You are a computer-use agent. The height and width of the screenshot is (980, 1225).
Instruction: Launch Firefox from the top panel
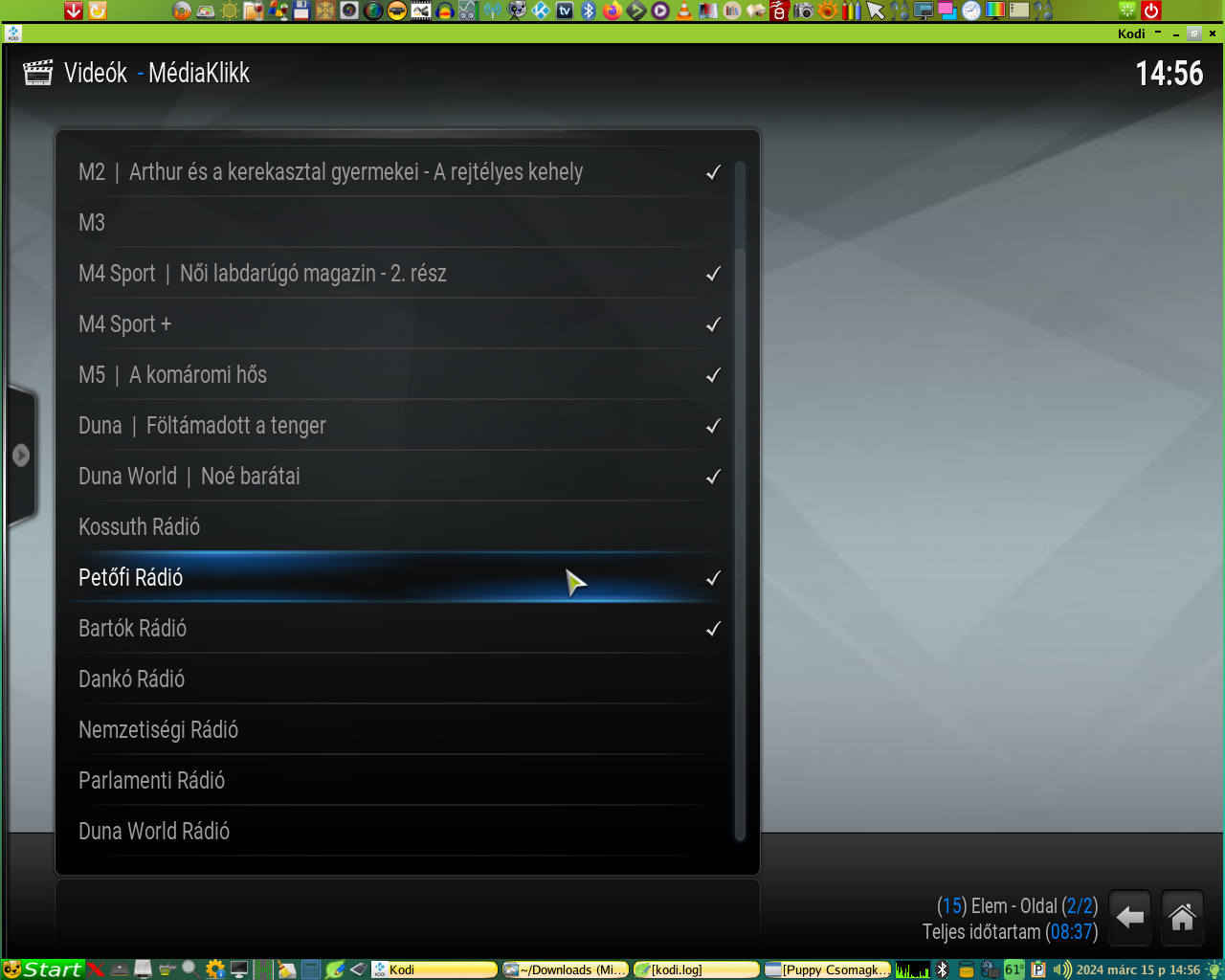tap(612, 11)
